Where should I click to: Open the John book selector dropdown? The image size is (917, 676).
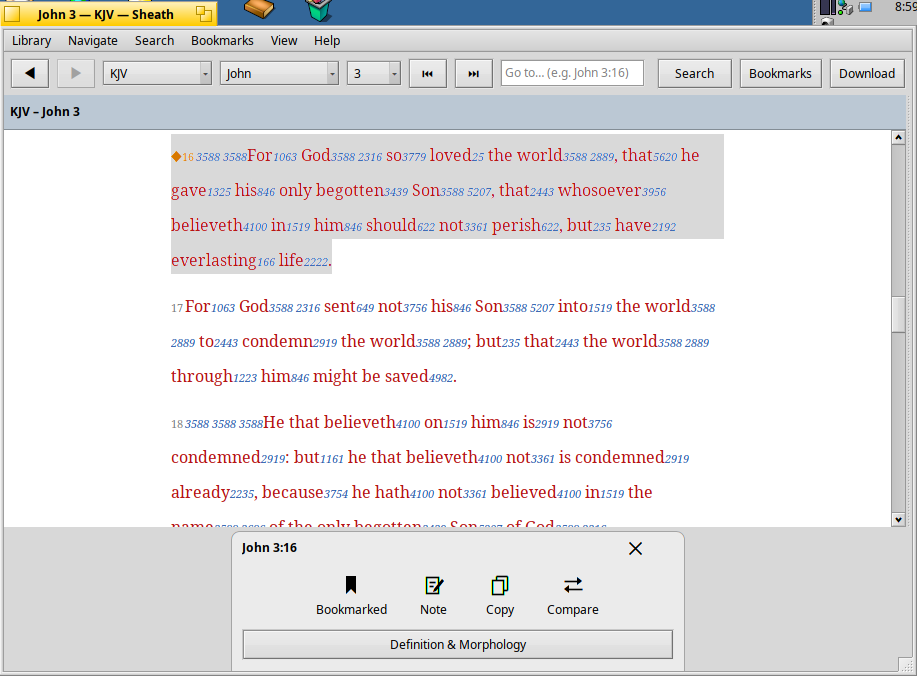[x=279, y=74]
